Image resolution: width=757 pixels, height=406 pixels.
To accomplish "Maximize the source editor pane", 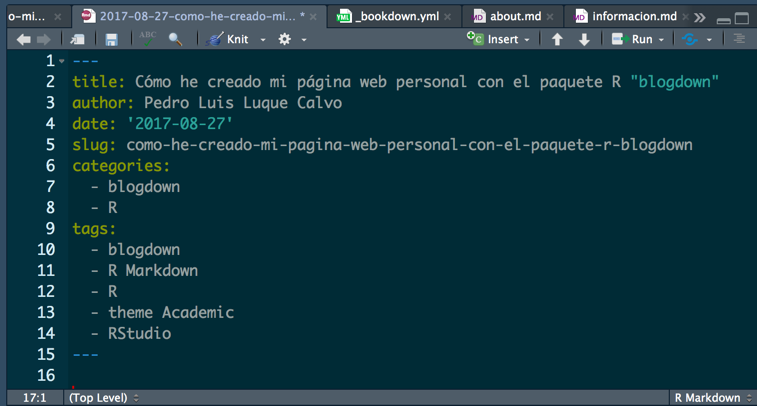I will 742,18.
